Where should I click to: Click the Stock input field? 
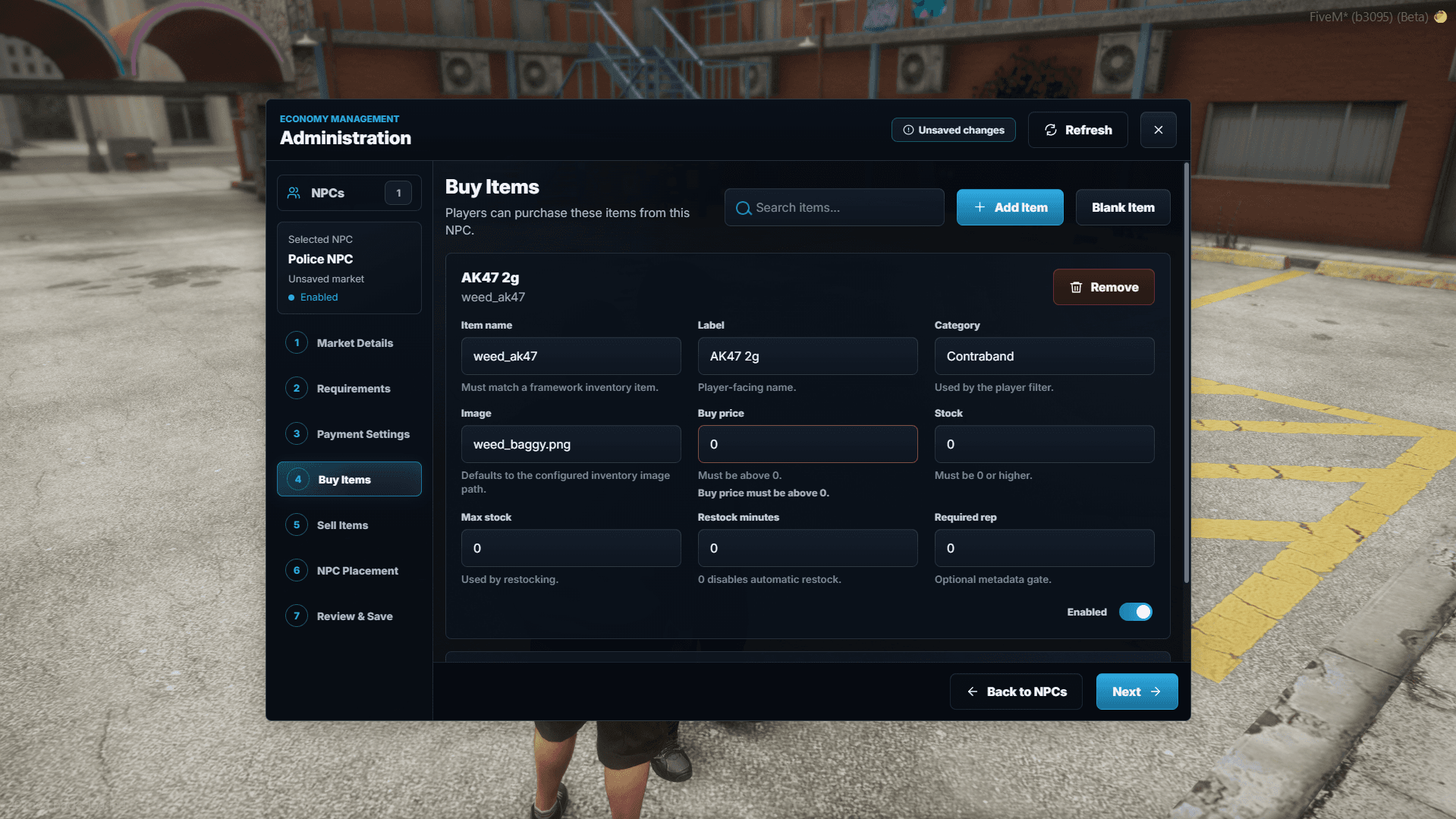coord(1044,444)
